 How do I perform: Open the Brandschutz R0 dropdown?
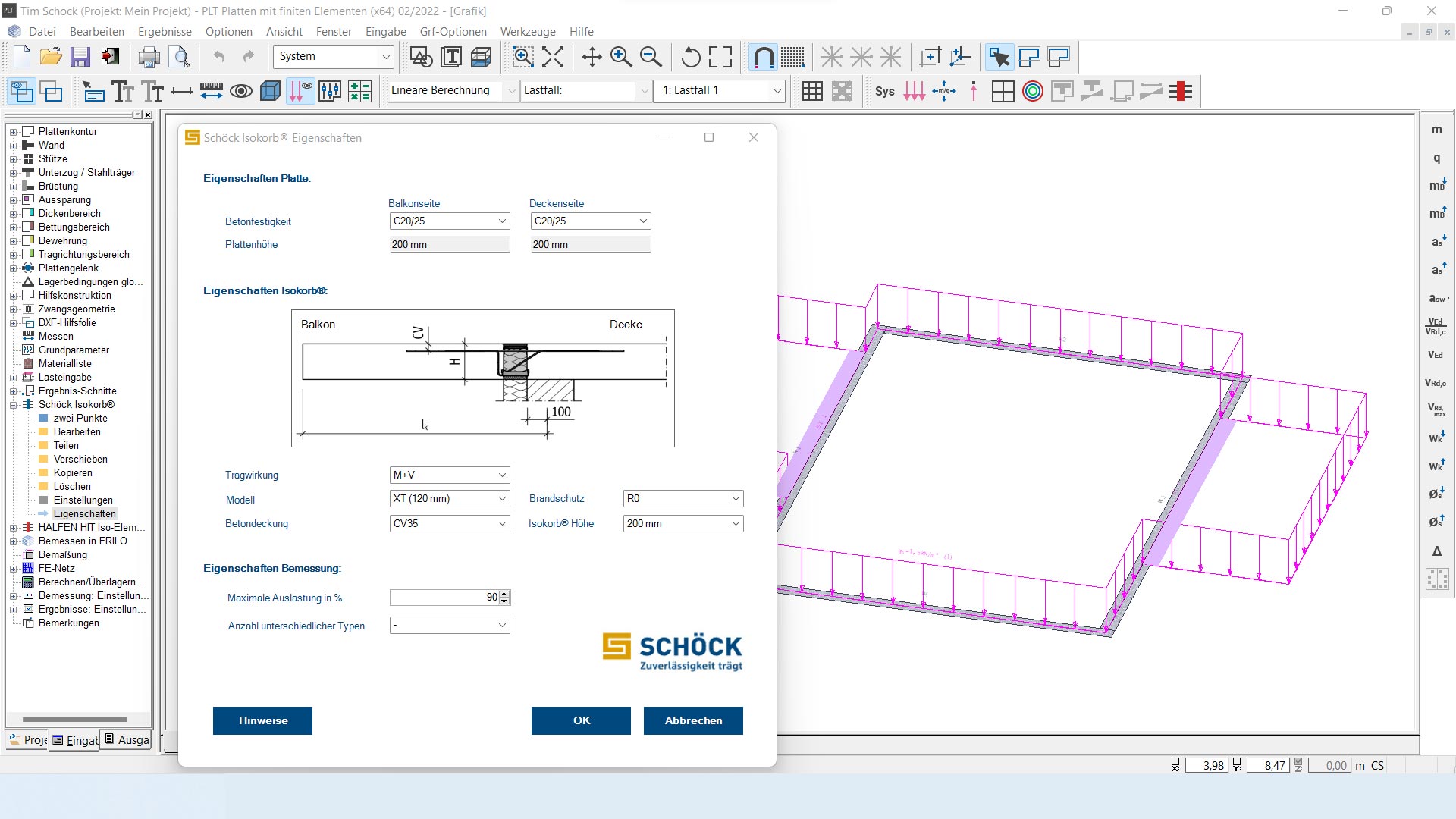pos(683,499)
